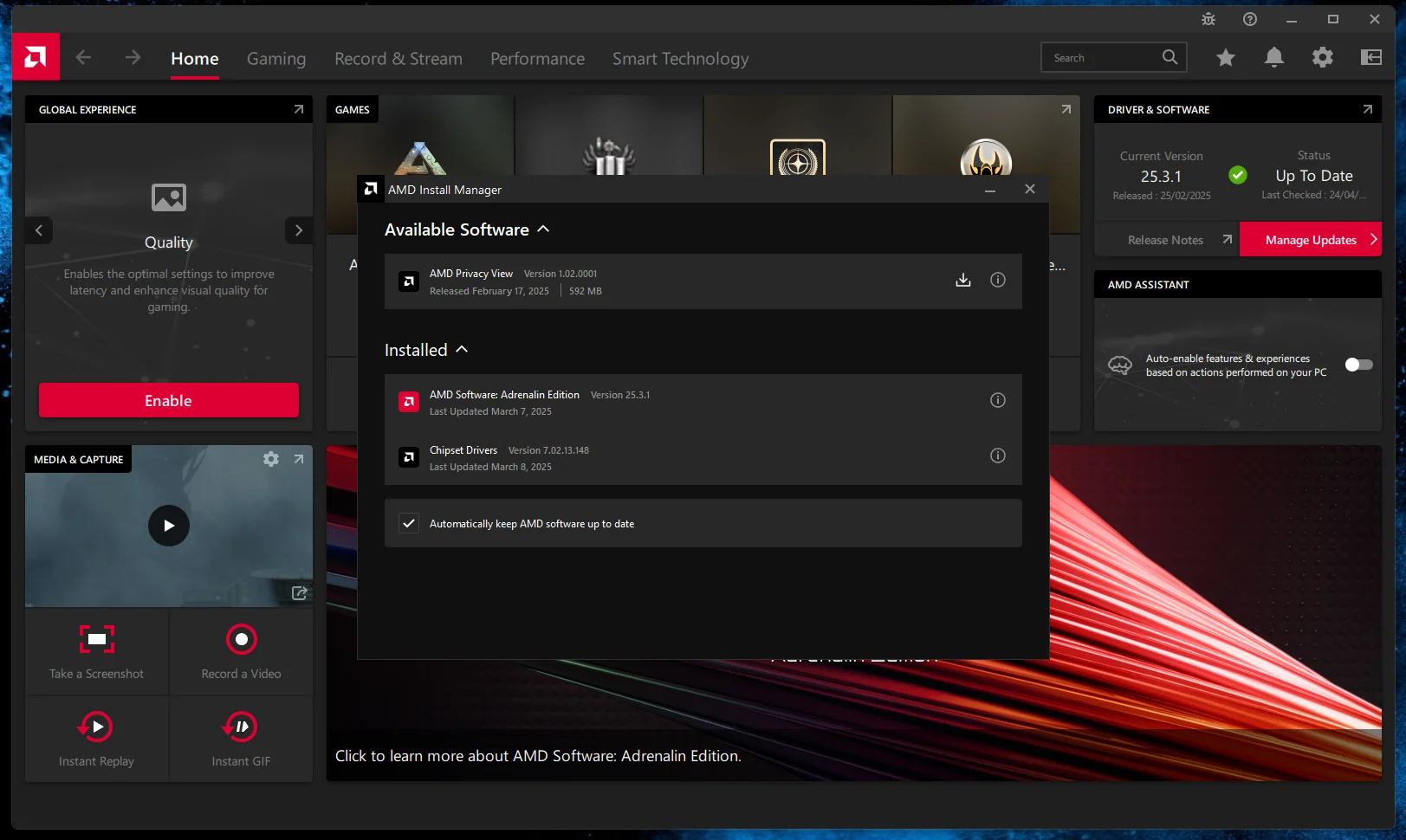Activate Instant Replay

tap(96, 727)
